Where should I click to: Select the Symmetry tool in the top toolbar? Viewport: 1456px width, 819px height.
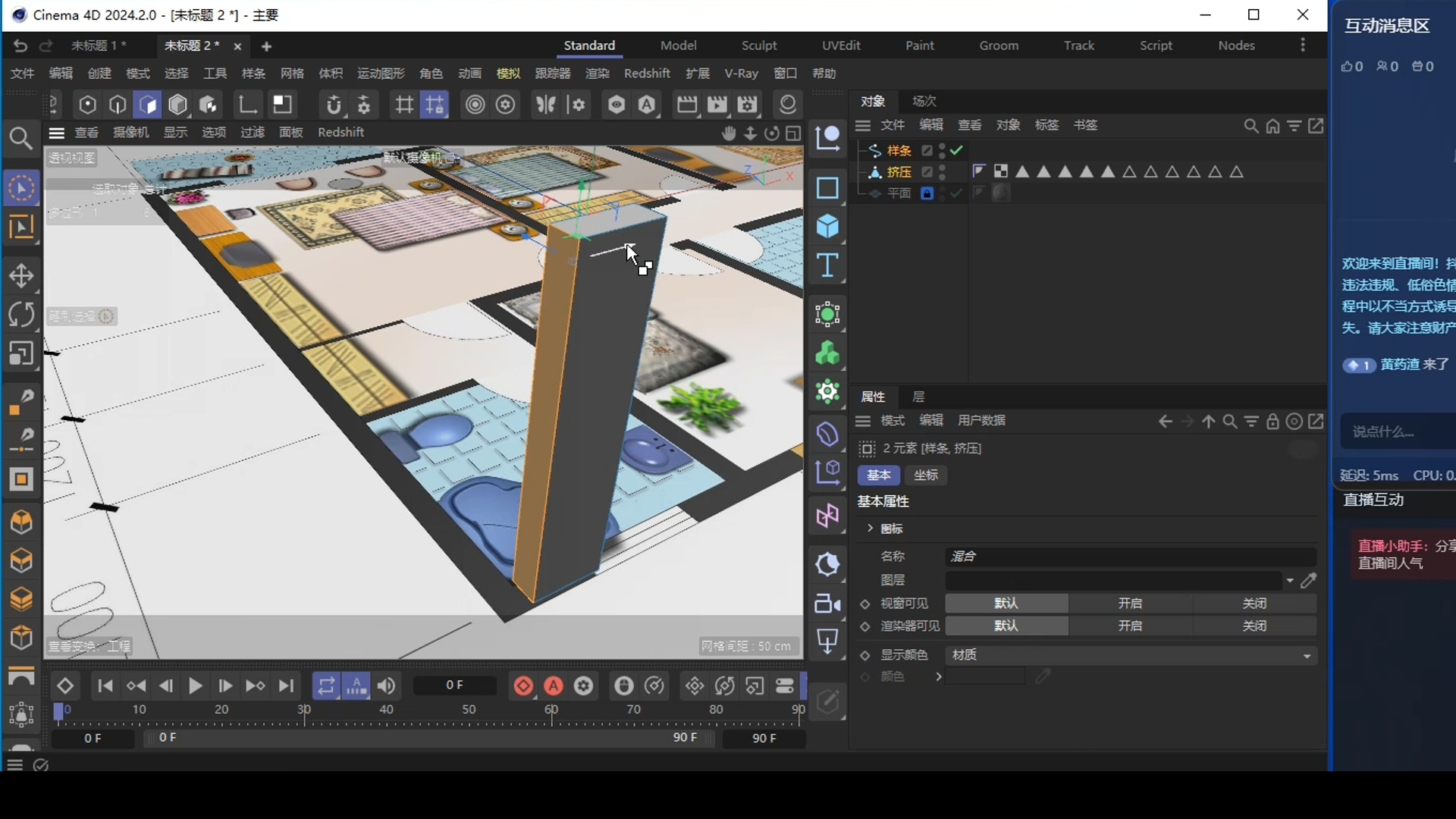(546, 105)
